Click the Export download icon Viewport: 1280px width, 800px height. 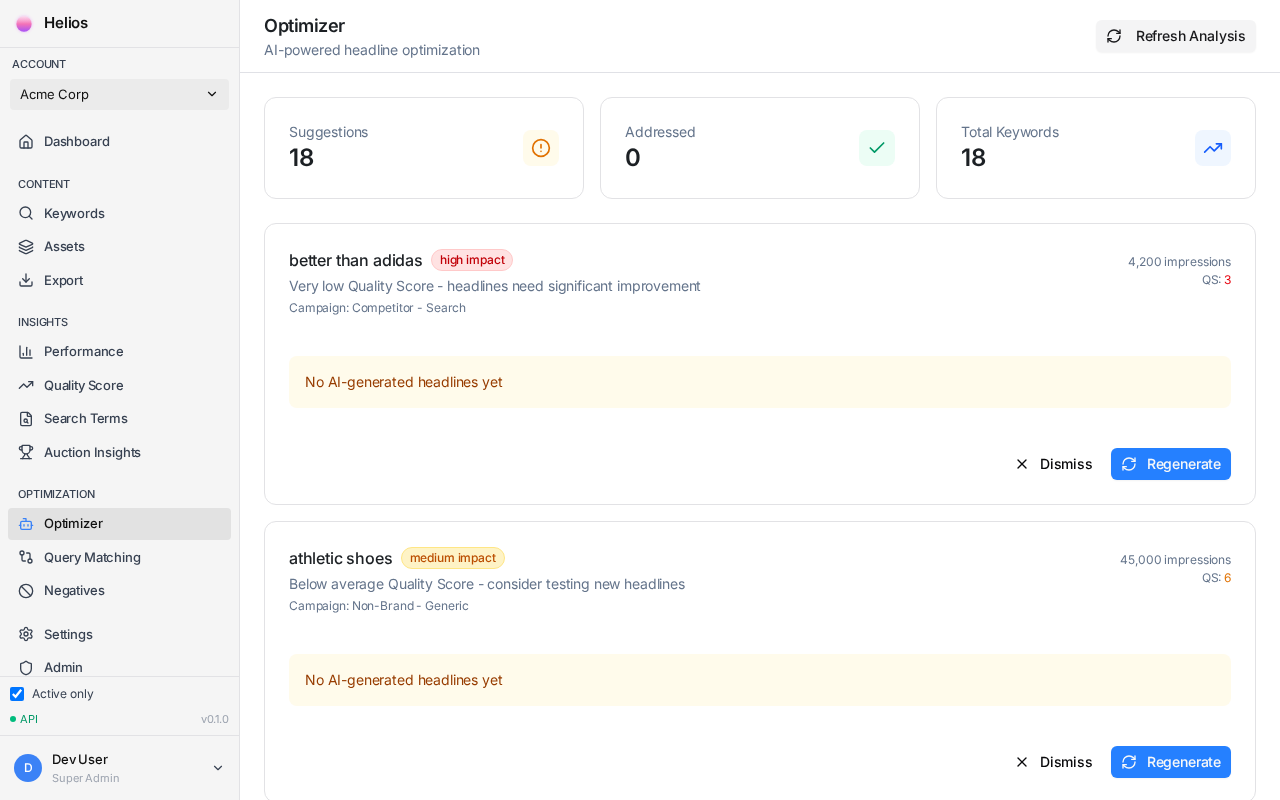[25, 281]
